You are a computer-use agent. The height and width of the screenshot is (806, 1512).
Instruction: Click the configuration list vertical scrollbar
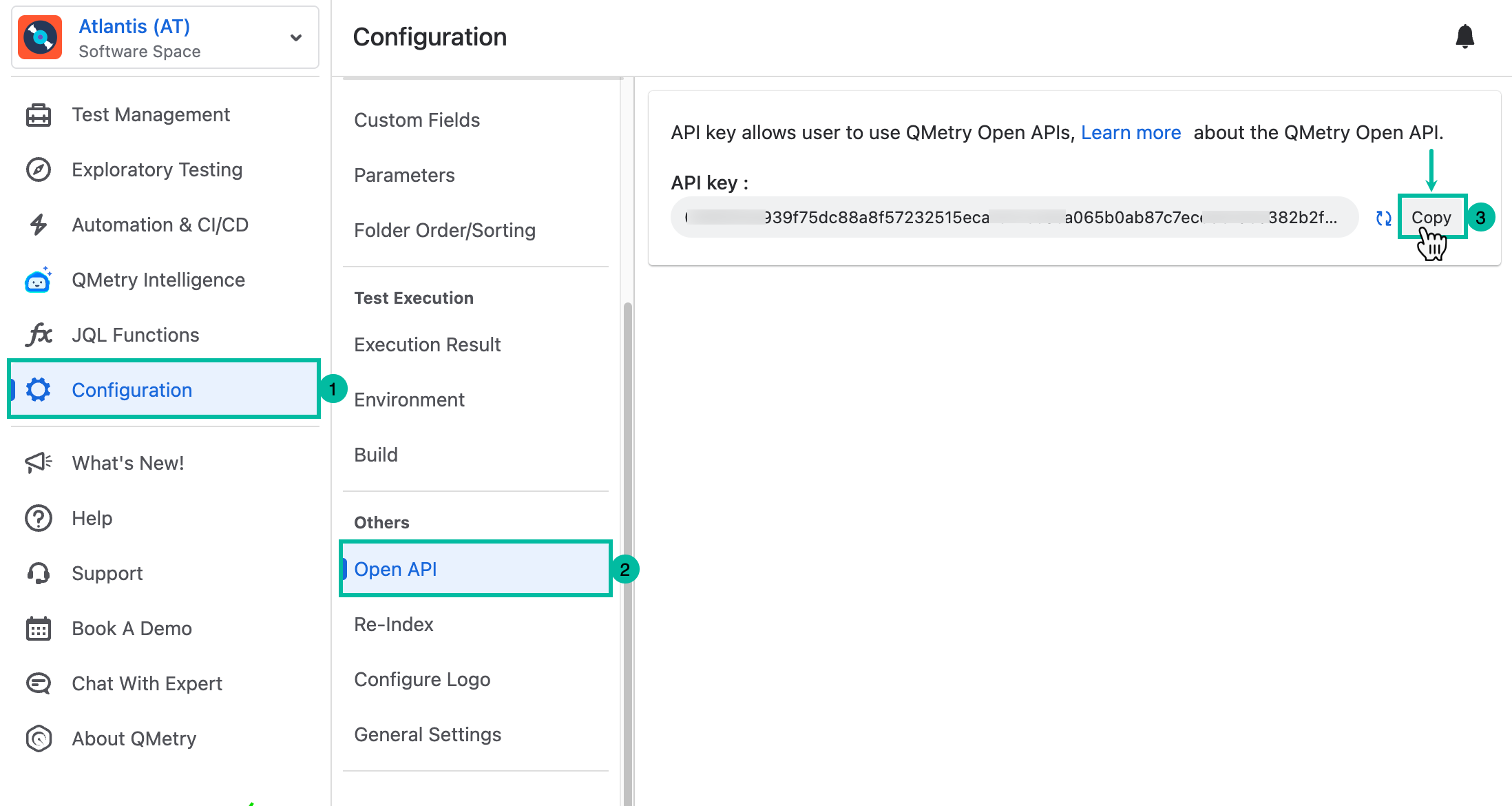tap(627, 554)
